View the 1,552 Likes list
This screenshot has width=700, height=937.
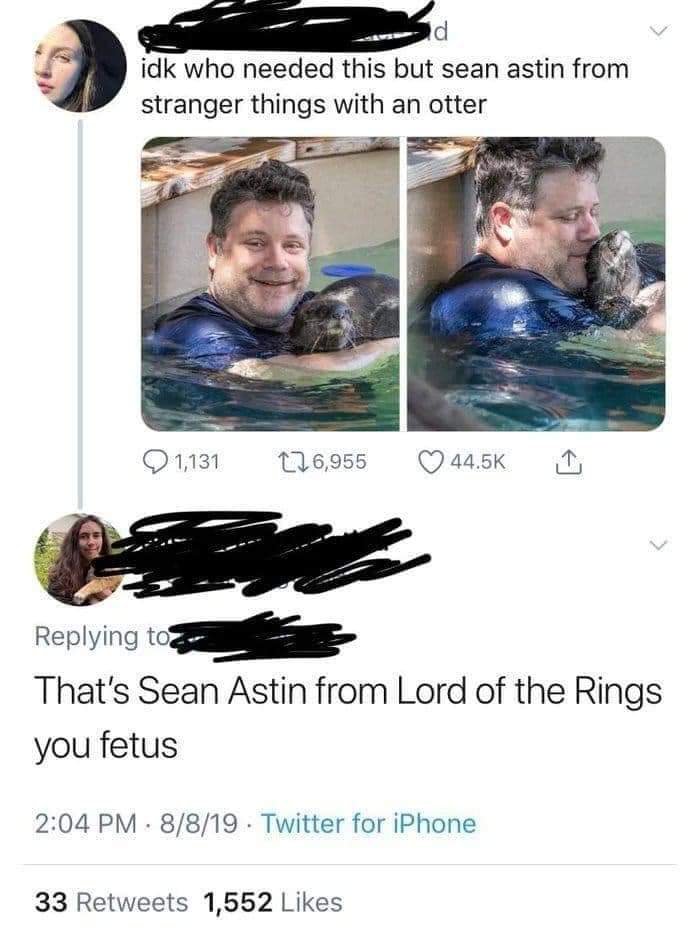(273, 902)
